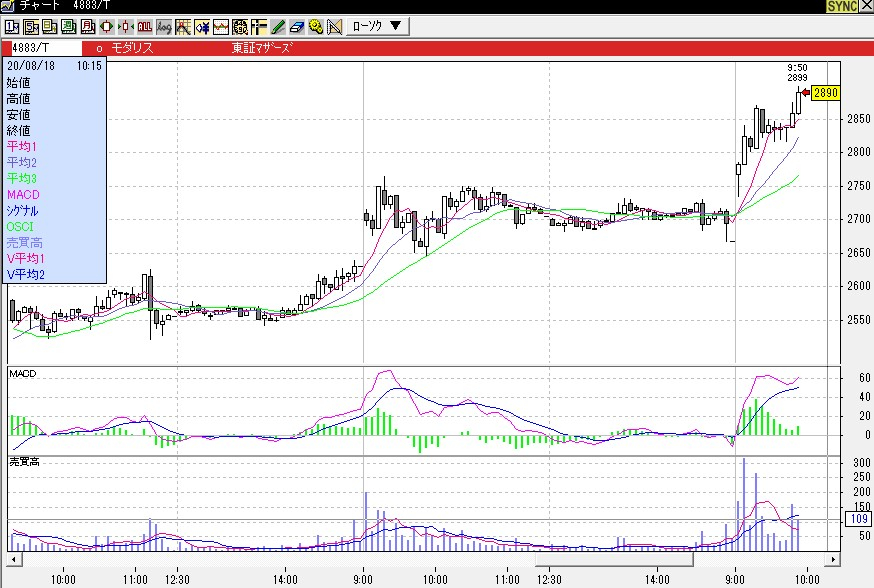Click the red ALL display icon
This screenshot has height=588, width=874.
click(145, 26)
